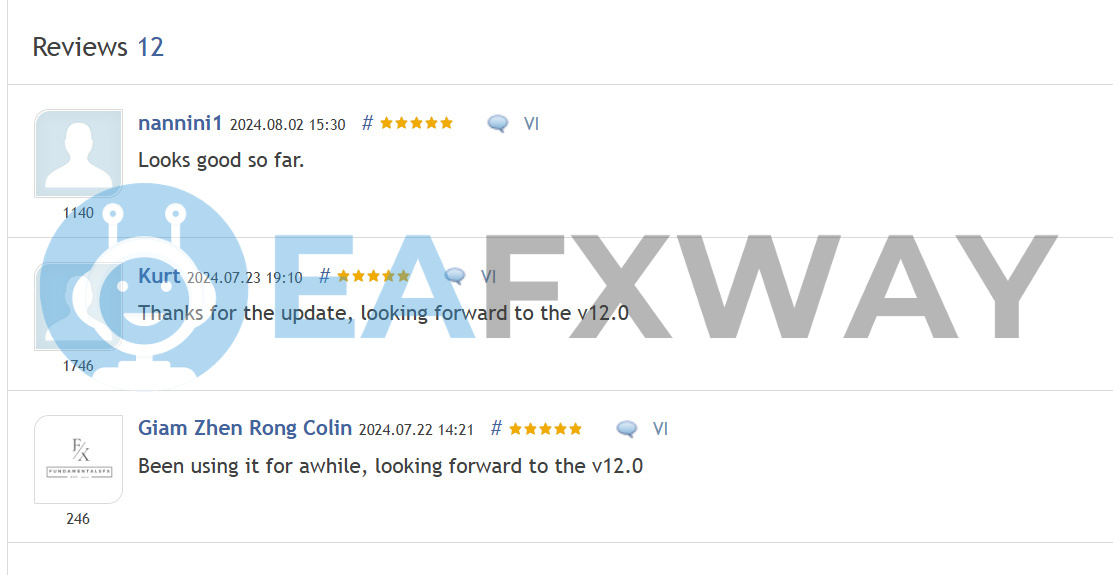Image resolution: width=1113 pixels, height=575 pixels.
Task: Click Kurt's avatar thumbnail
Action: tap(79, 306)
